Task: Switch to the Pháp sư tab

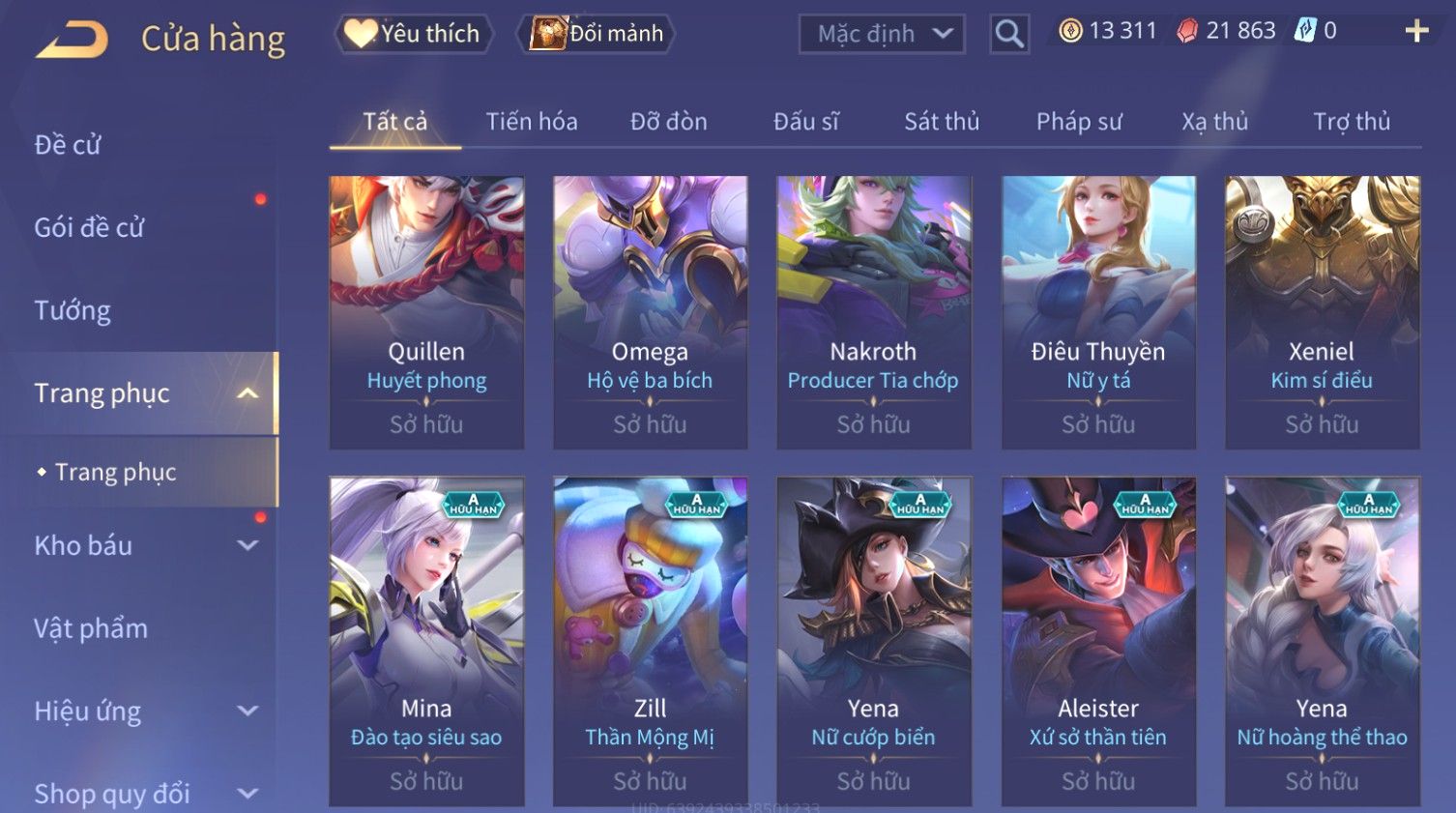Action: [x=1079, y=122]
